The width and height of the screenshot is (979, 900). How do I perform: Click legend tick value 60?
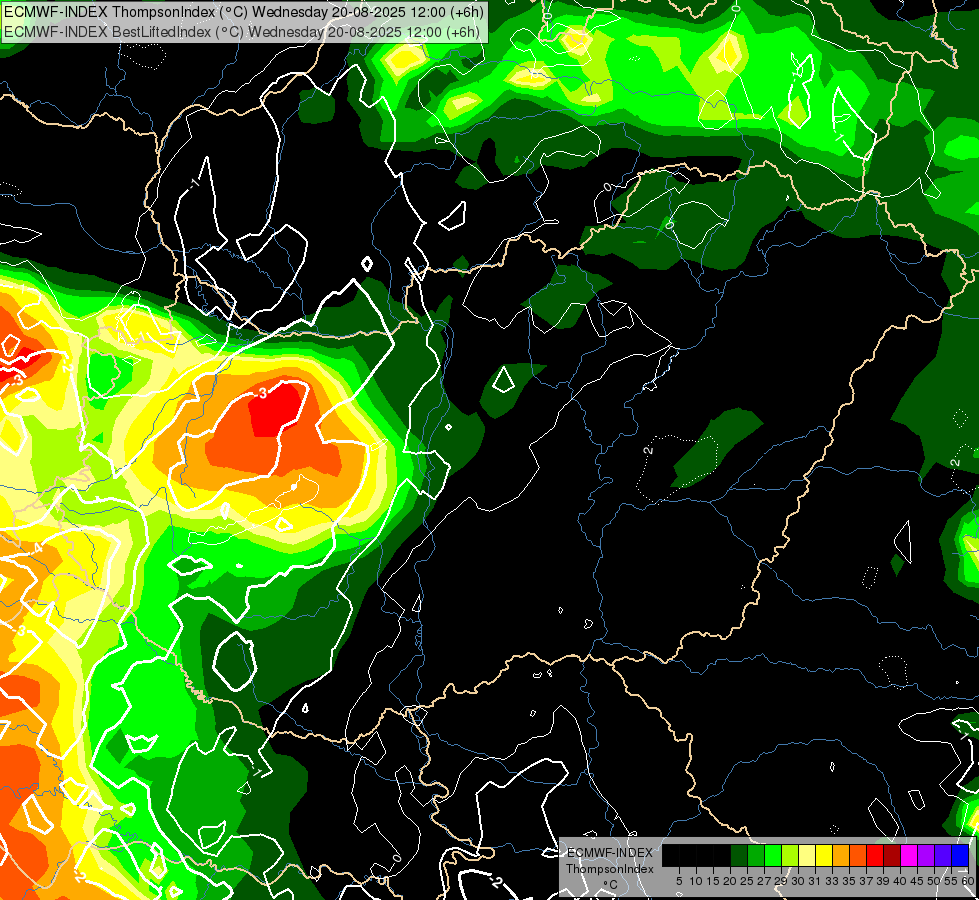click(968, 881)
